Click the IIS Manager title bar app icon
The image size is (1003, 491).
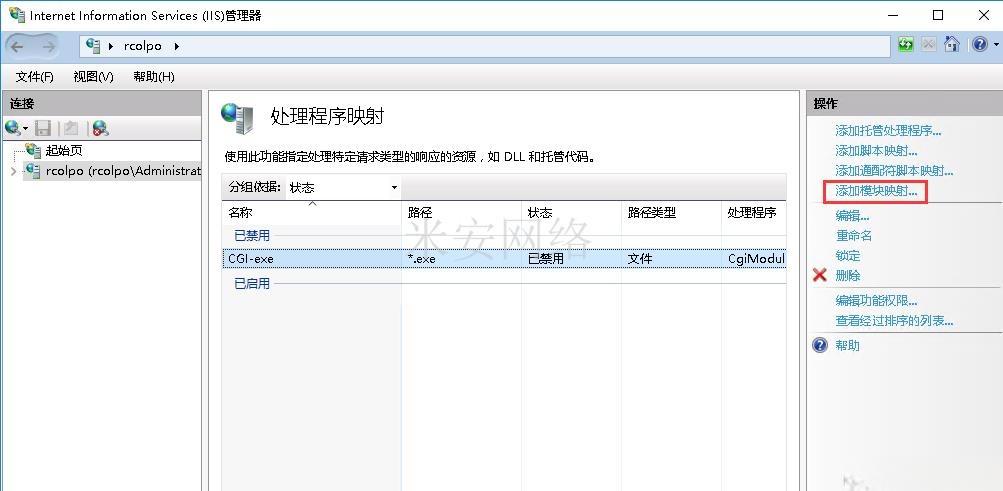[17, 15]
